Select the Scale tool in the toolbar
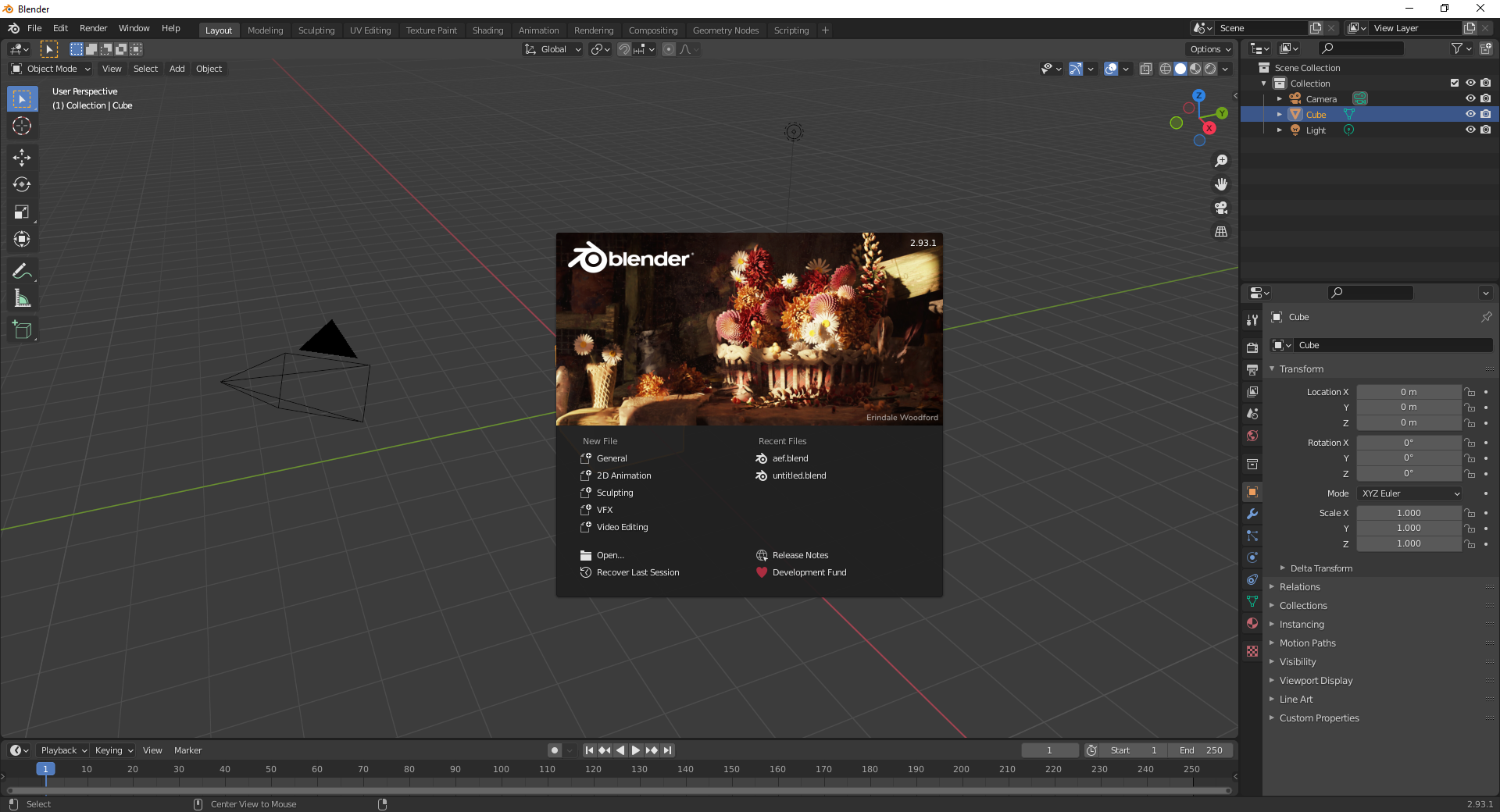The height and width of the screenshot is (812, 1500). 22,212
